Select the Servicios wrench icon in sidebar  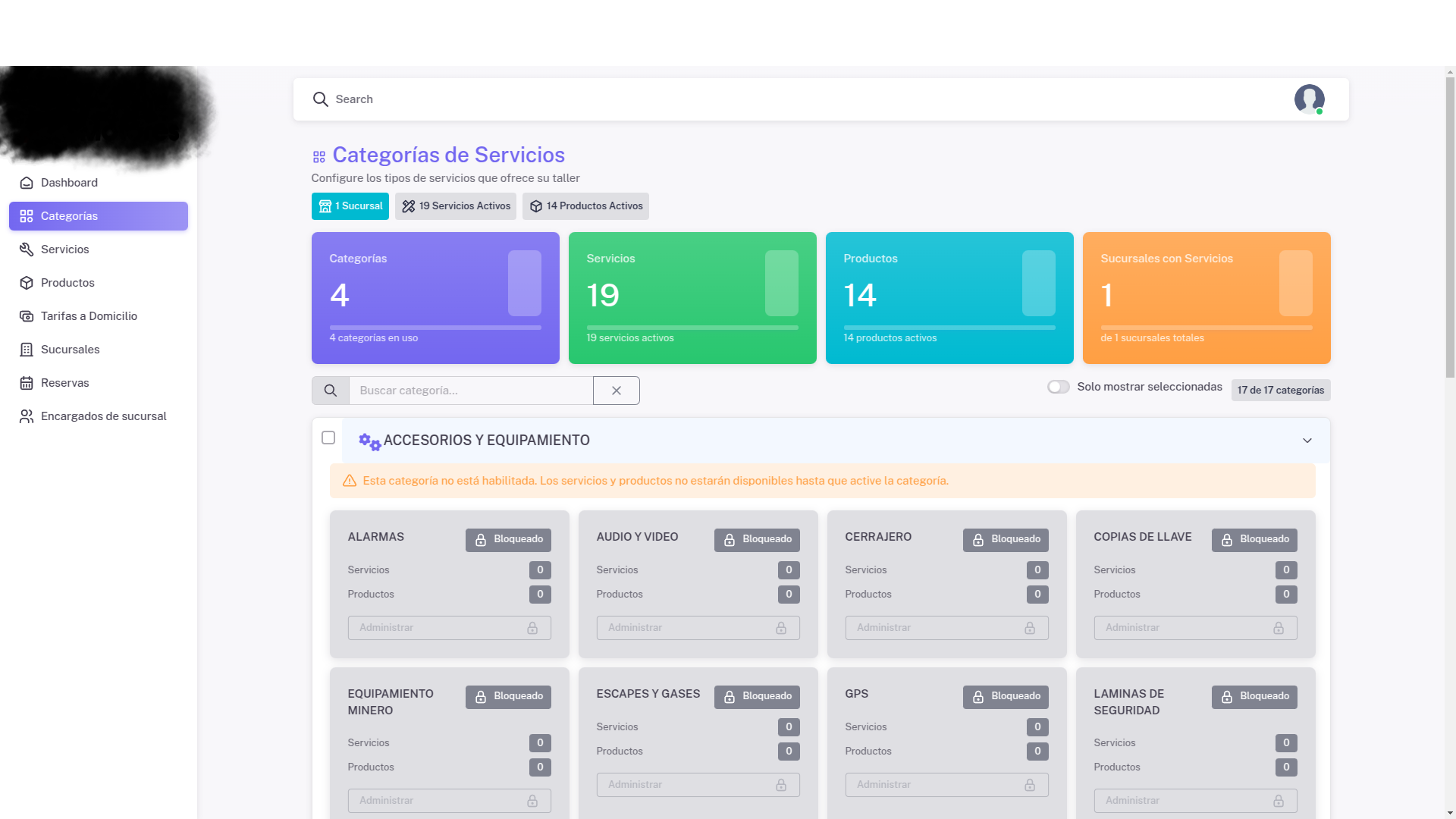pos(27,249)
